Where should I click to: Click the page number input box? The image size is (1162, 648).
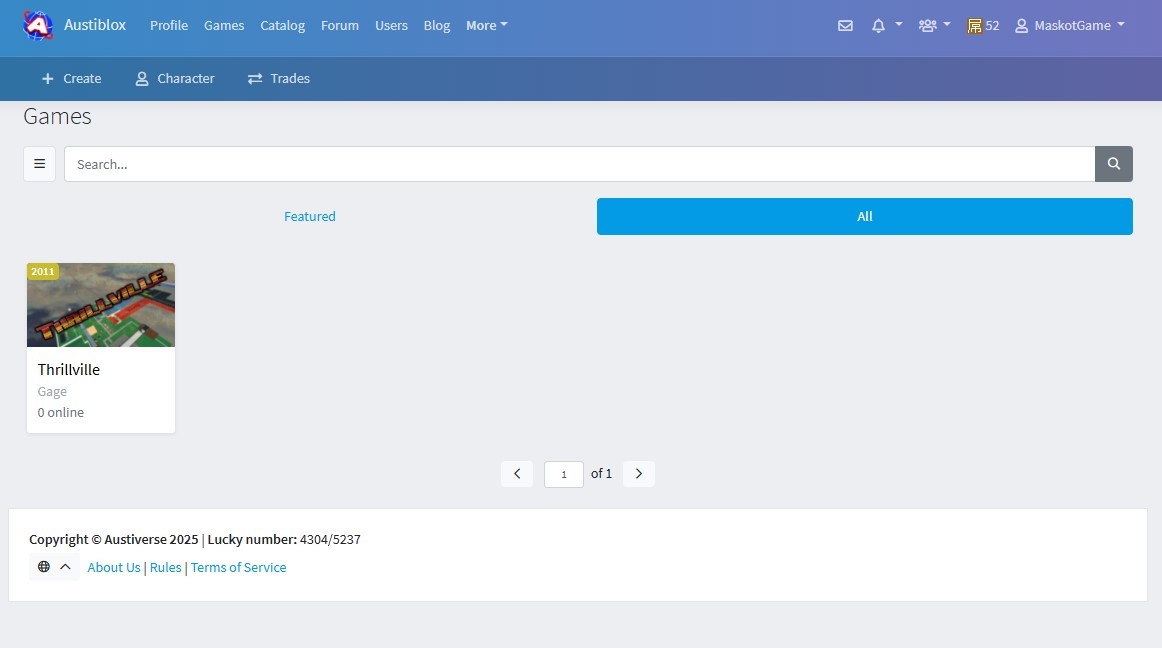[564, 475]
